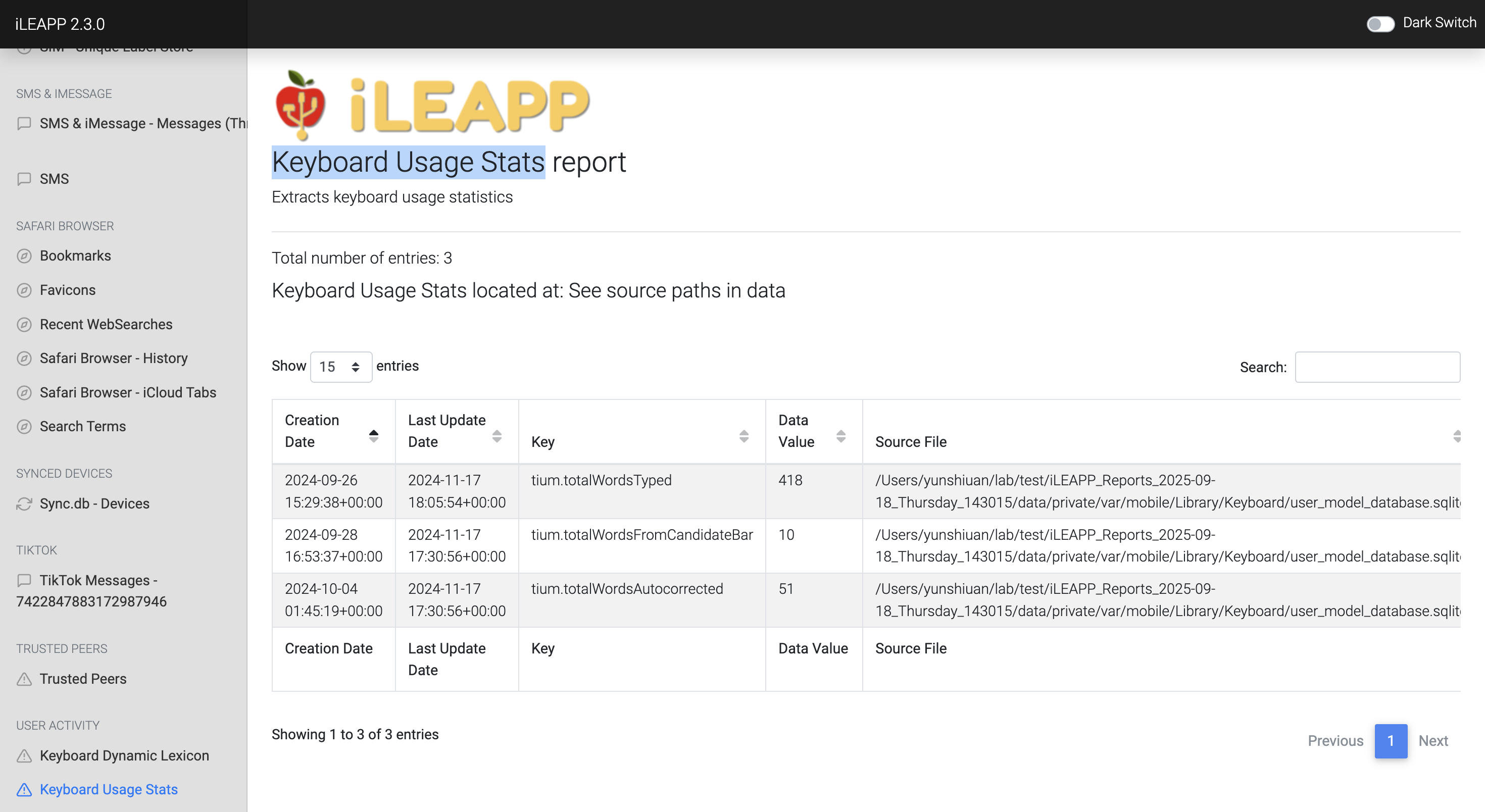1485x812 pixels.
Task: Click the tium.totalWordsFromCandidateBar key cell
Action: pos(641,546)
